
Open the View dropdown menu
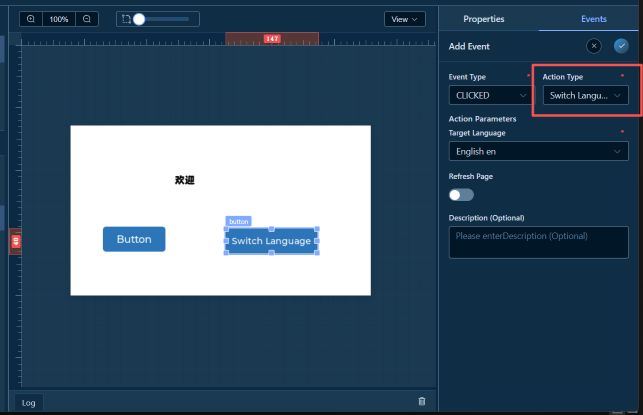405,19
